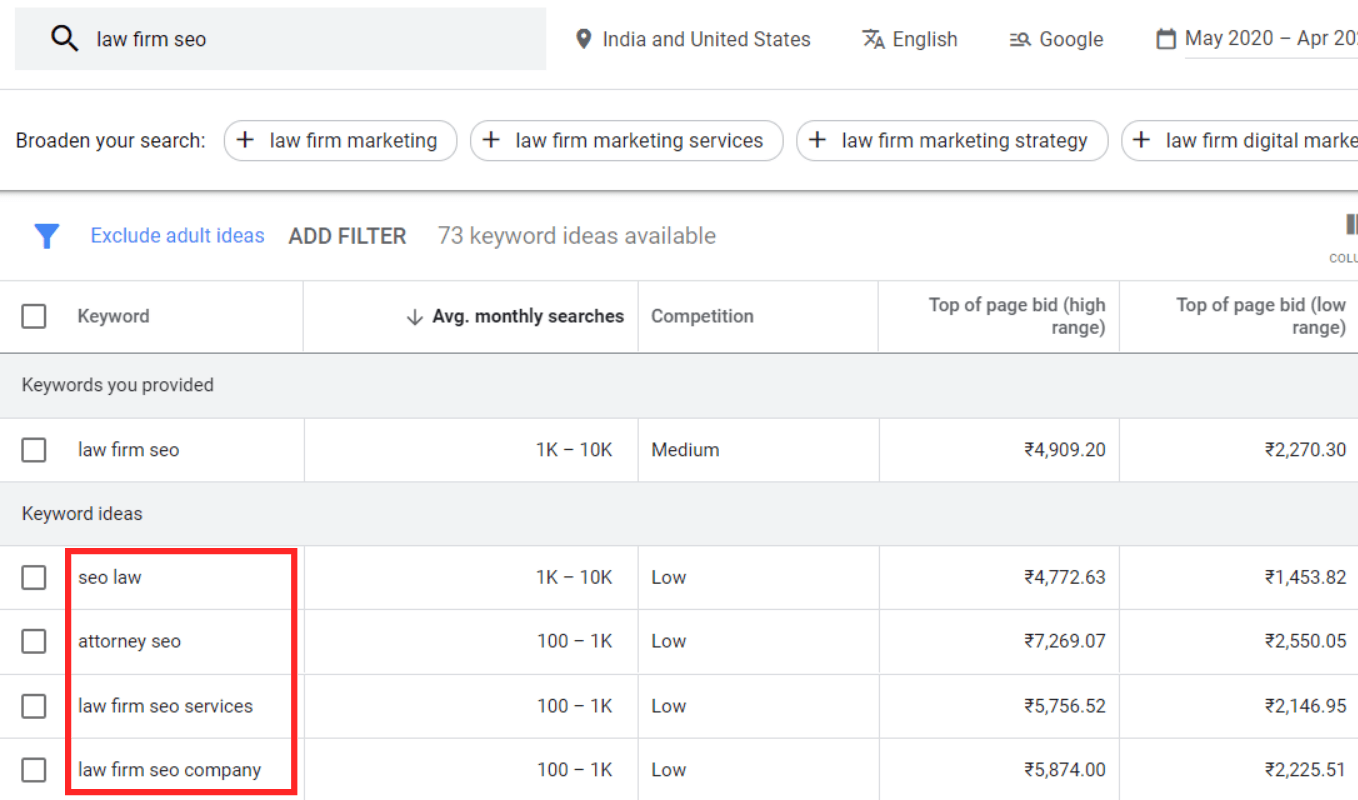
Task: Check the 'law firm seo' keyword row
Action: pos(34,450)
